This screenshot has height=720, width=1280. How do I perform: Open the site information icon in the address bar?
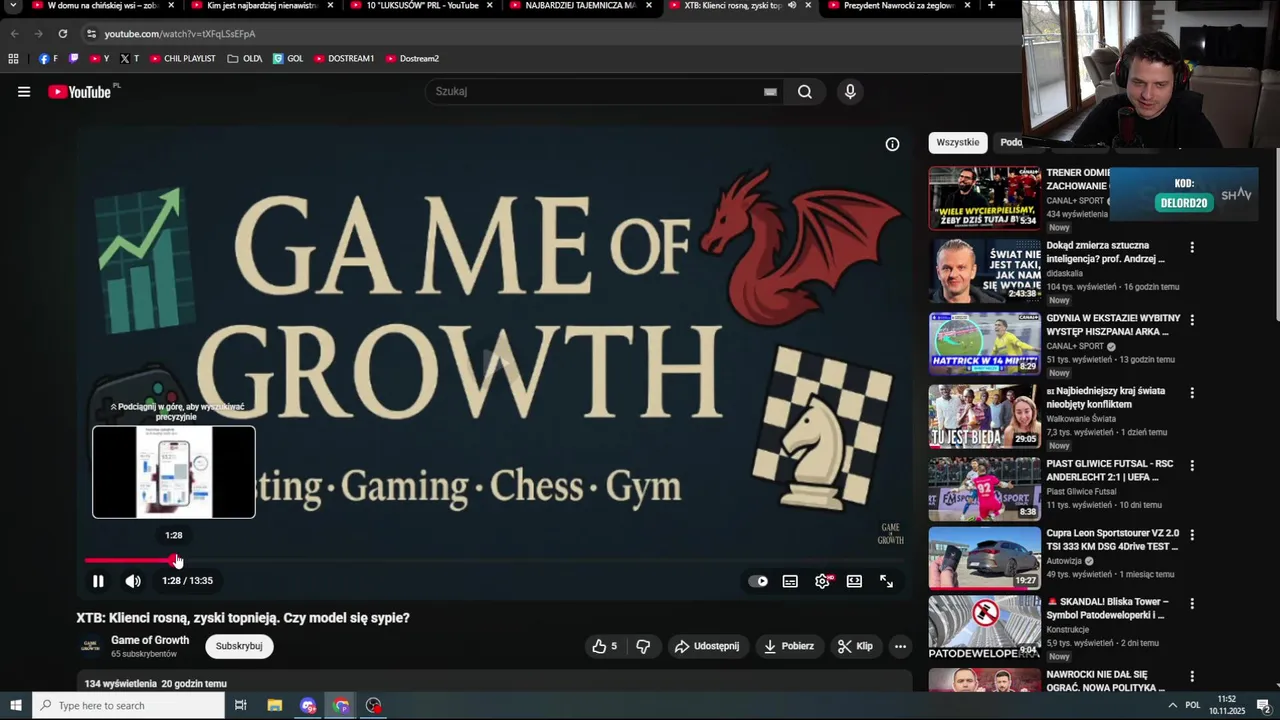(91, 34)
